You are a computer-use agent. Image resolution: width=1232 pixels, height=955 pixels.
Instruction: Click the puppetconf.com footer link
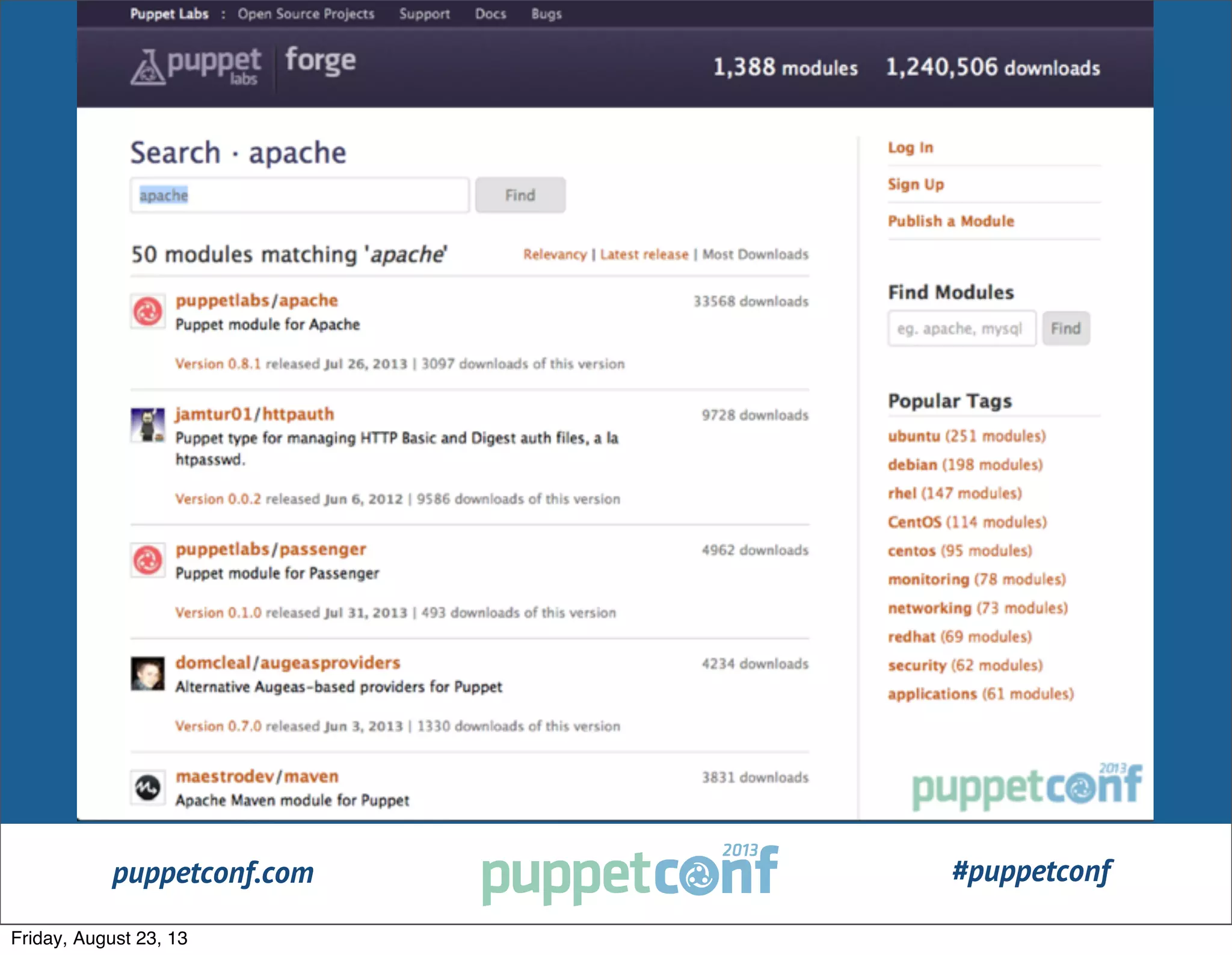coord(213,873)
